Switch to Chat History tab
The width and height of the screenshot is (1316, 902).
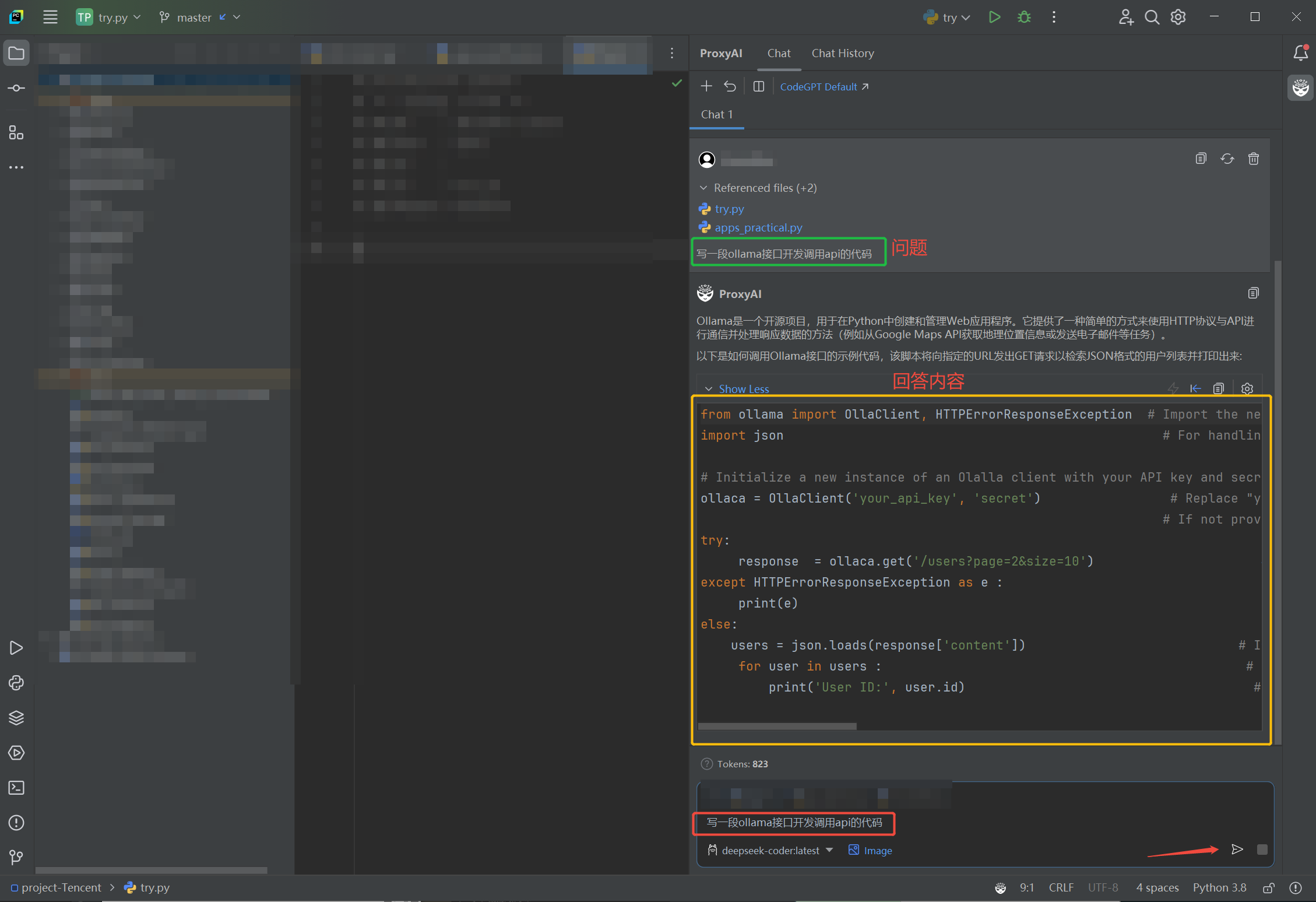pyautogui.click(x=842, y=53)
